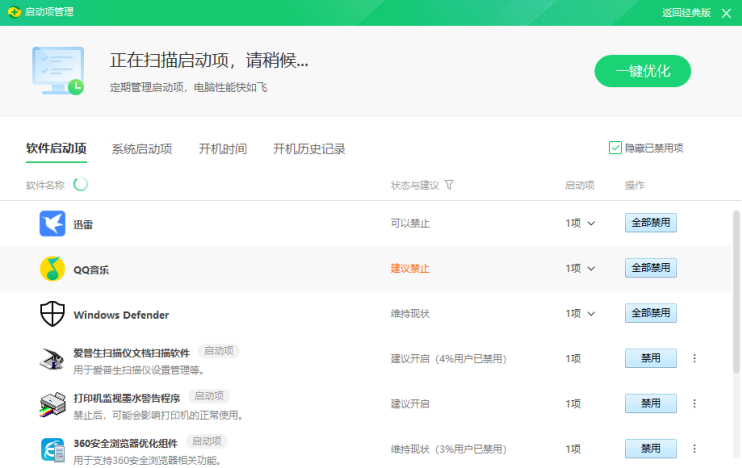Screen dimensions: 742x468
Task: Click the 建议禁止 status for QQ音乐
Action: pos(410,269)
